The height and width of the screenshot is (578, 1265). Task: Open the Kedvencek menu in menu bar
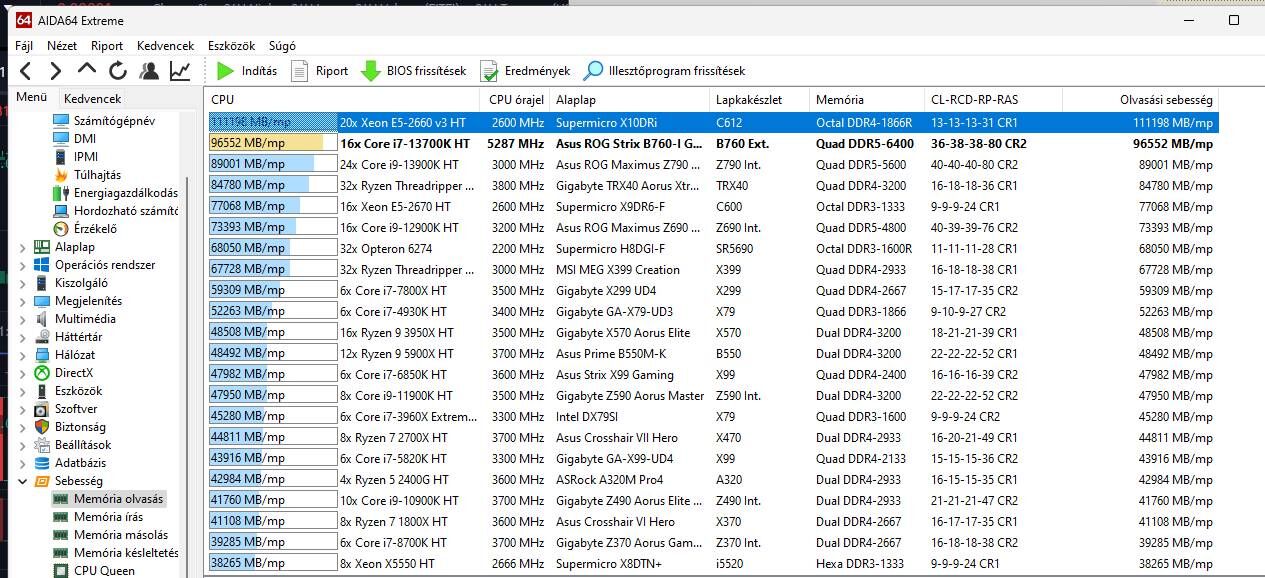click(166, 46)
